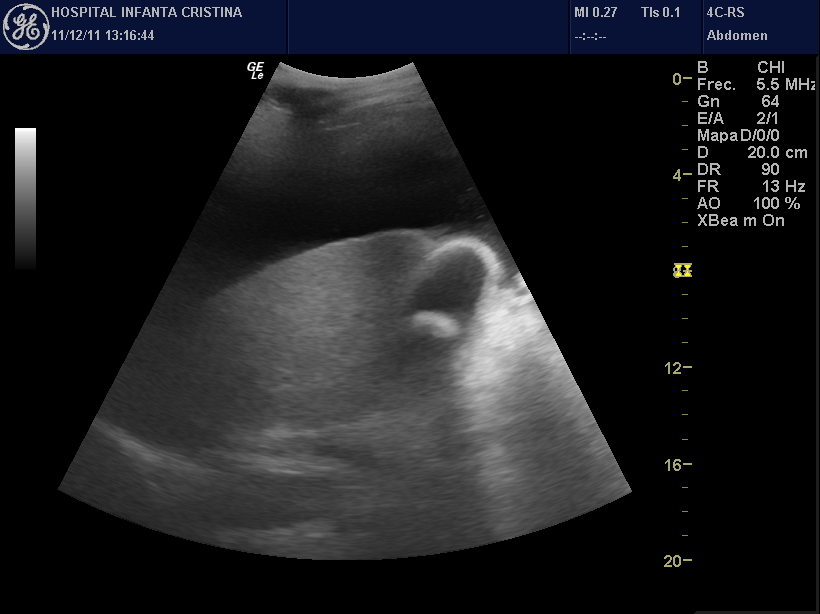
Task: Toggle the XBeam On setting
Action: tap(741, 221)
